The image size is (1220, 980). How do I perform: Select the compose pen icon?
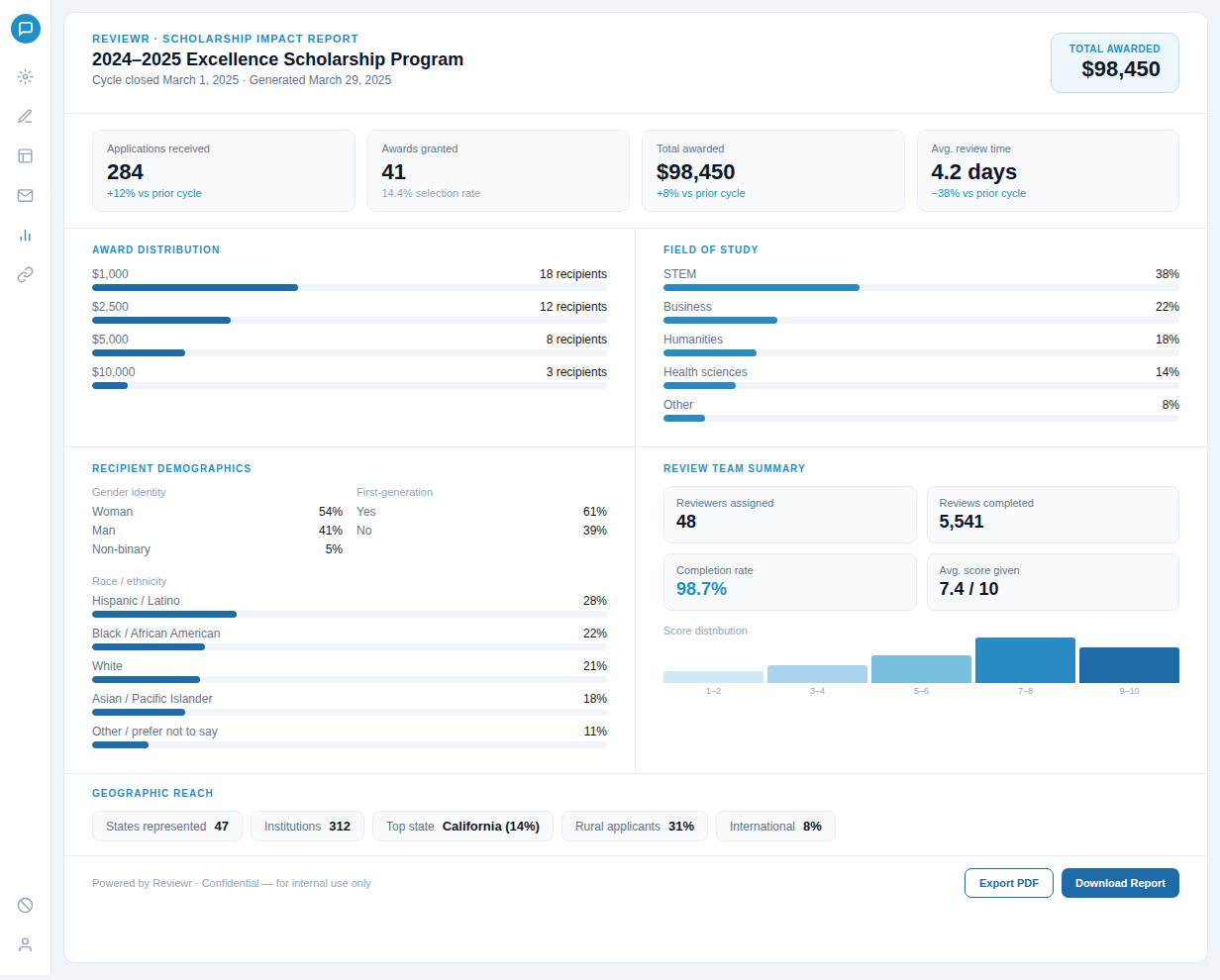pyautogui.click(x=26, y=116)
